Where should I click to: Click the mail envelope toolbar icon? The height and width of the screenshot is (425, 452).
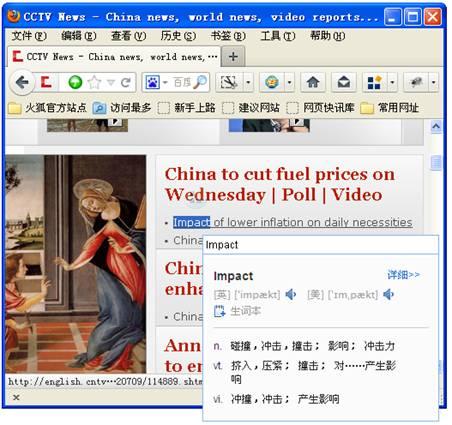[x=344, y=82]
